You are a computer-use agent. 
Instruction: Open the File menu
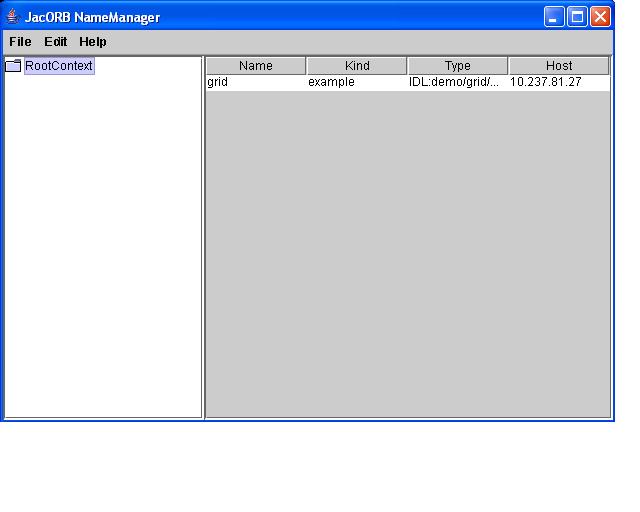click(20, 42)
